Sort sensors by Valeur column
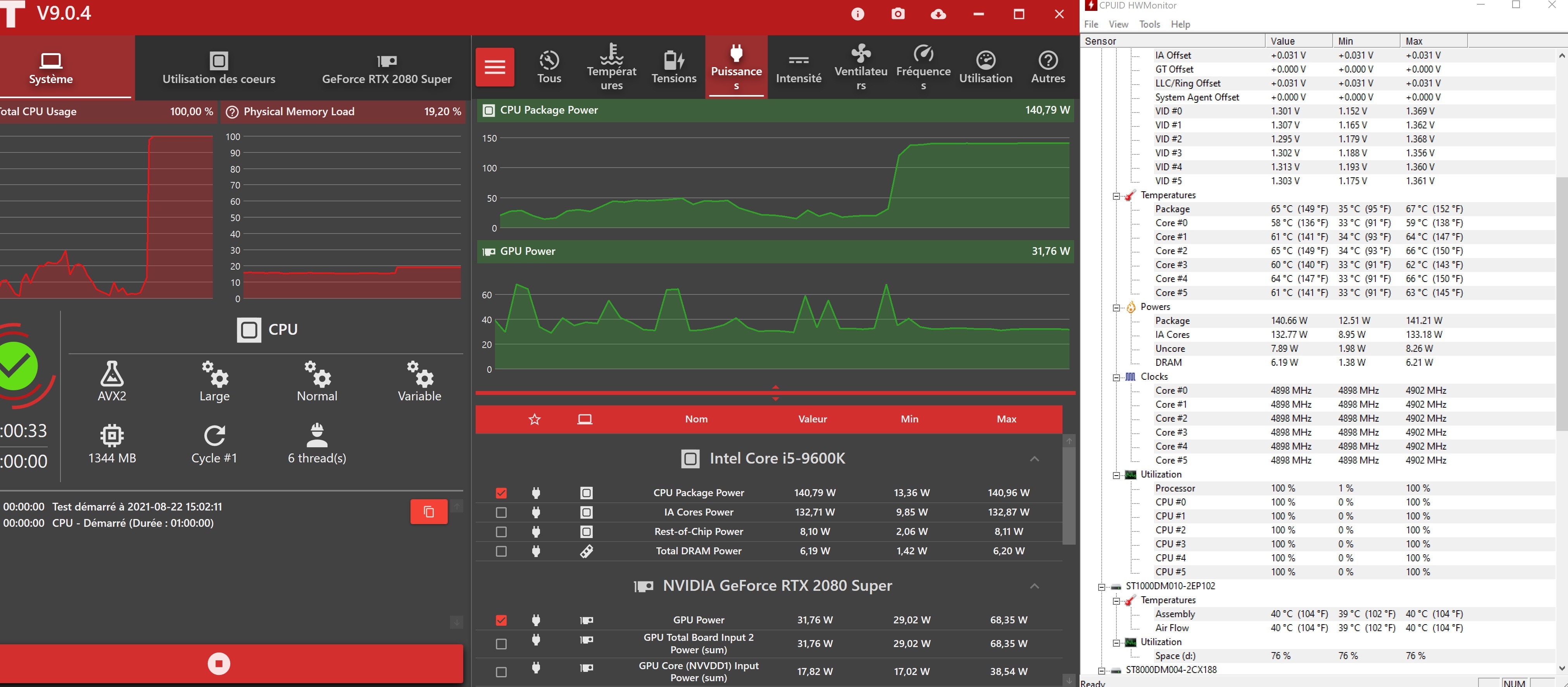This screenshot has width=1568, height=687. coord(812,419)
